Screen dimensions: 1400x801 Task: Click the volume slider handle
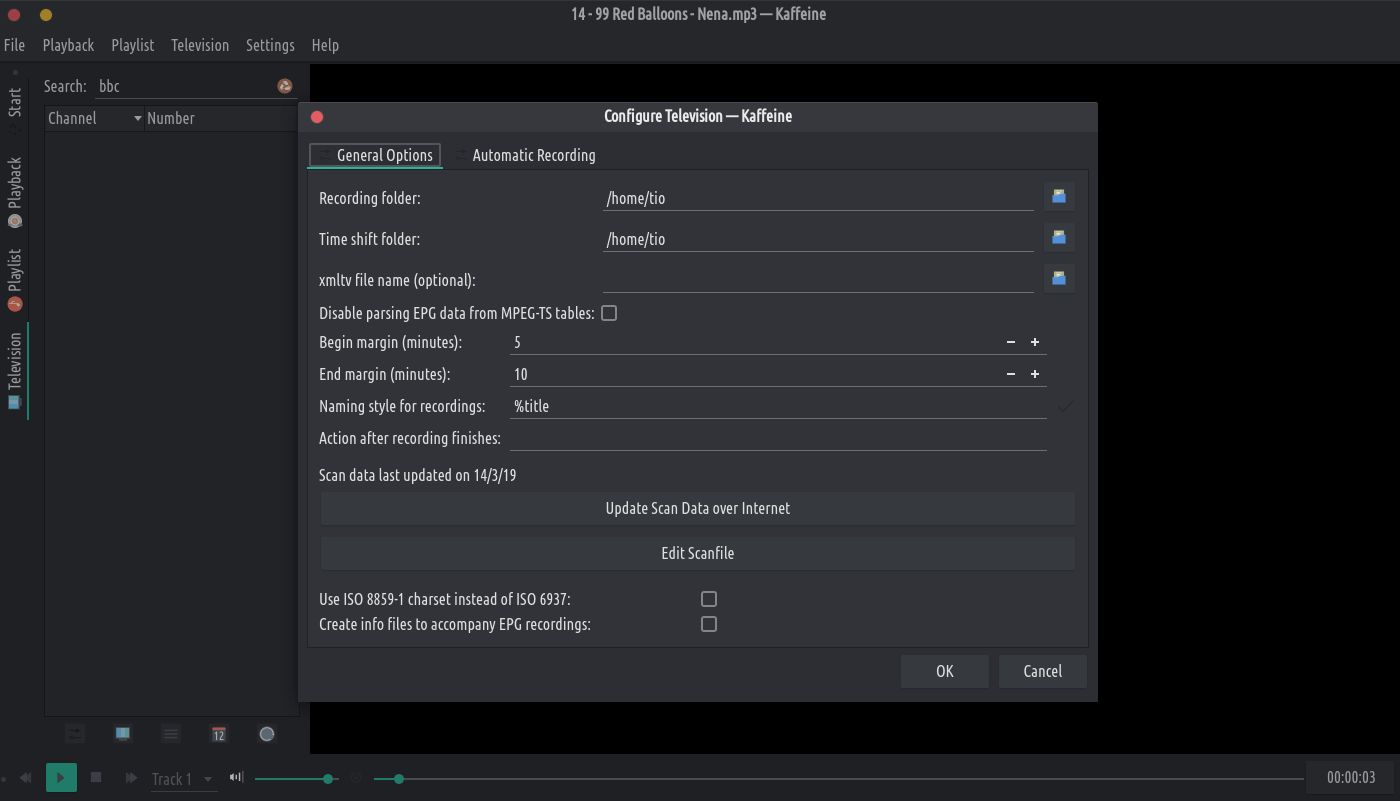click(x=328, y=779)
